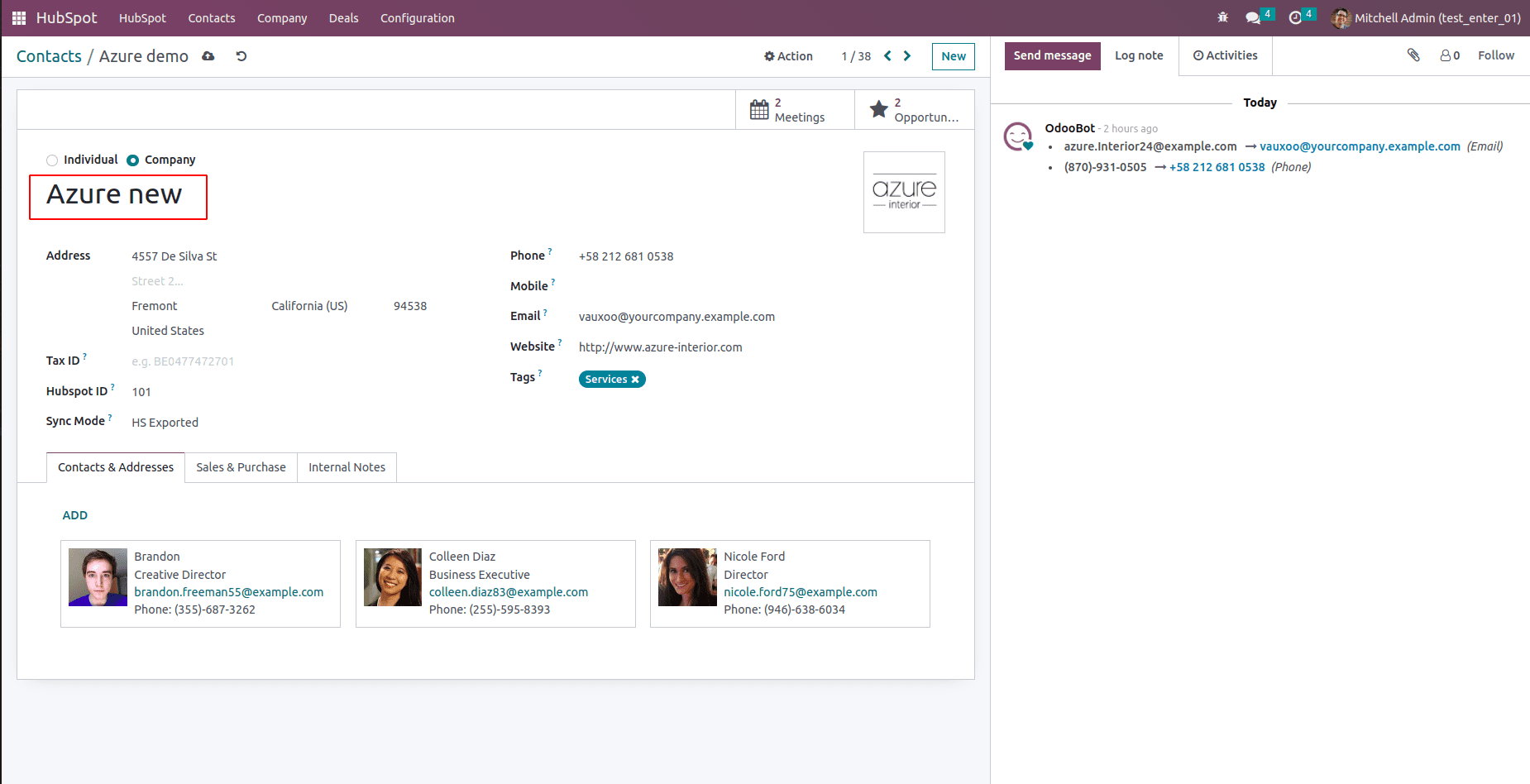The height and width of the screenshot is (784, 1530).
Task: Click colleen.diaz83@example.com email link
Action: click(509, 592)
